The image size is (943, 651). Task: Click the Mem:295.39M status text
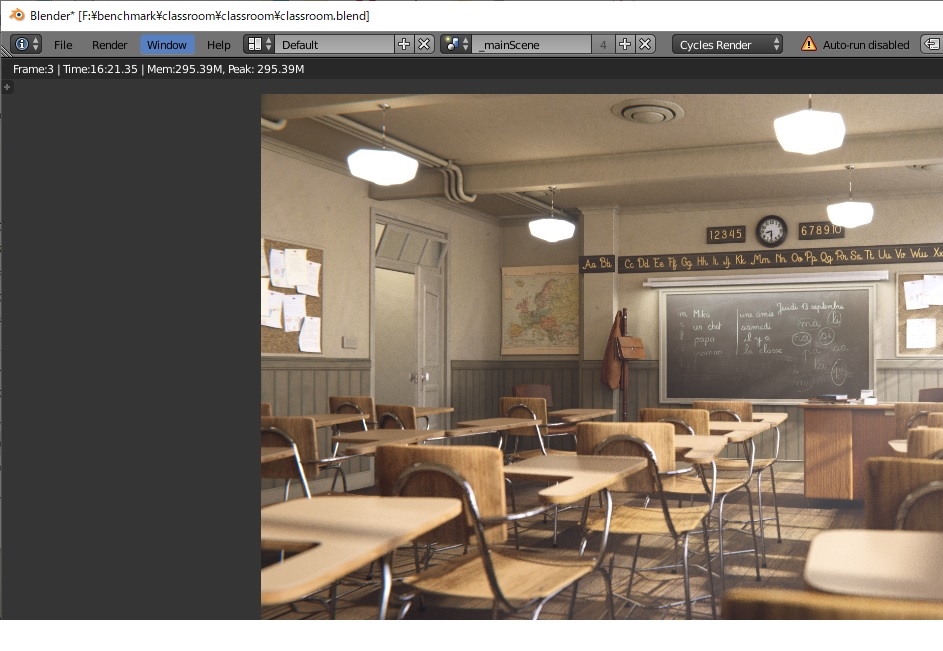pyautogui.click(x=185, y=69)
